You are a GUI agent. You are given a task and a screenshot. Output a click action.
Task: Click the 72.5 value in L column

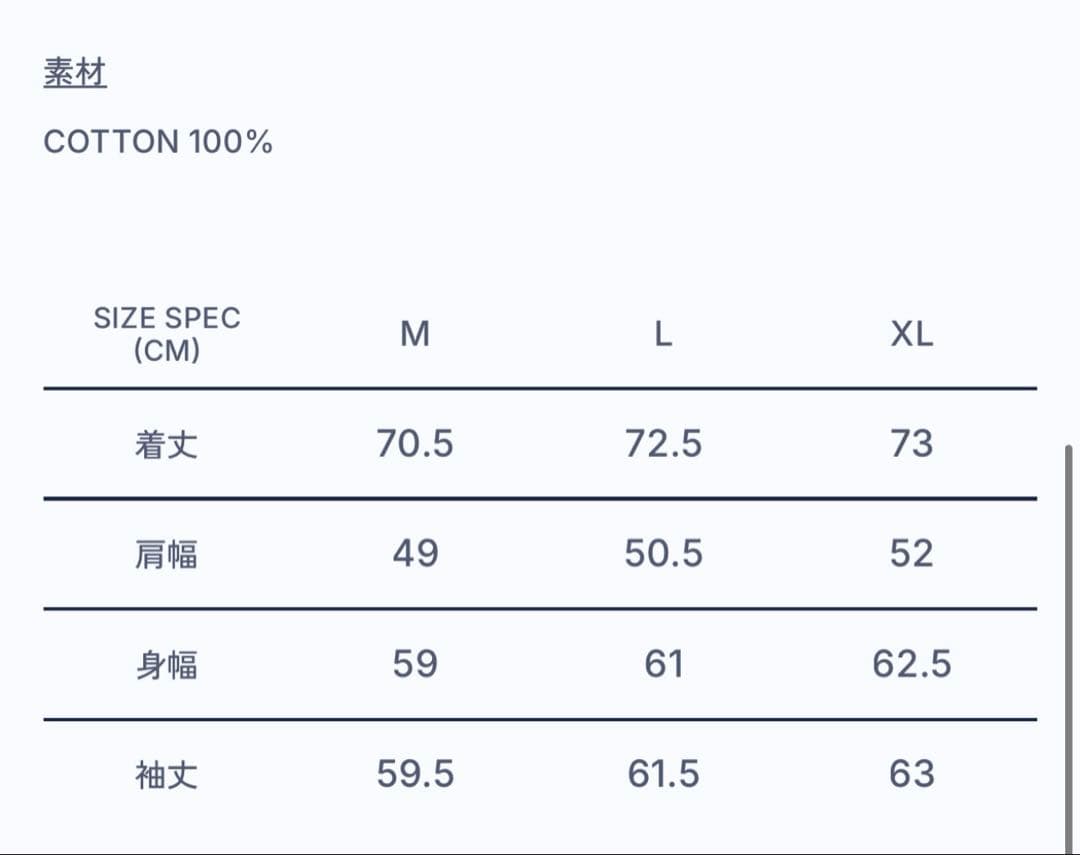pos(663,443)
